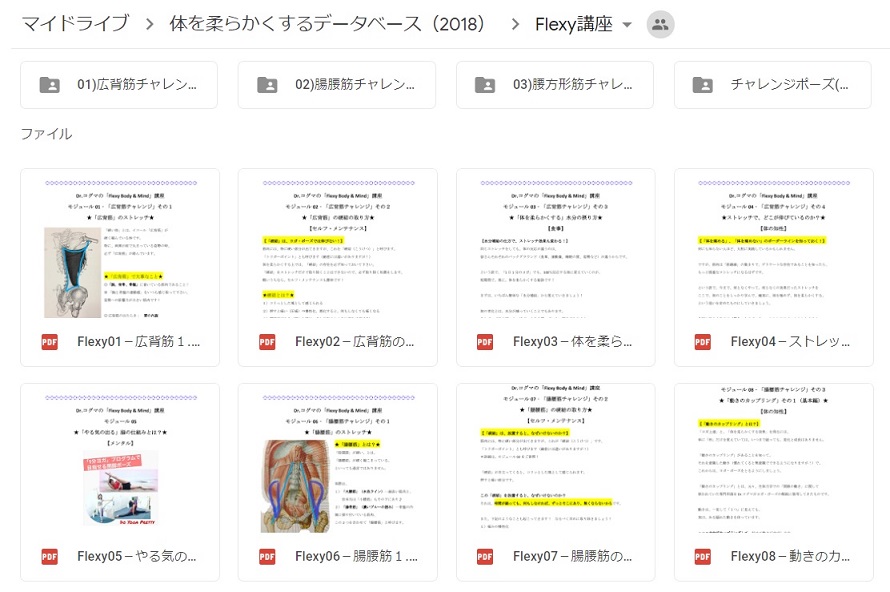Click the PDF icon for Flexy06
This screenshot has height=592, width=890.
point(267,557)
